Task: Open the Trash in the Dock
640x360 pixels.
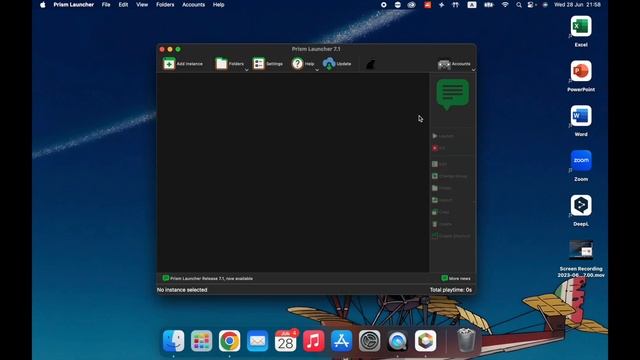Action: [x=466, y=341]
